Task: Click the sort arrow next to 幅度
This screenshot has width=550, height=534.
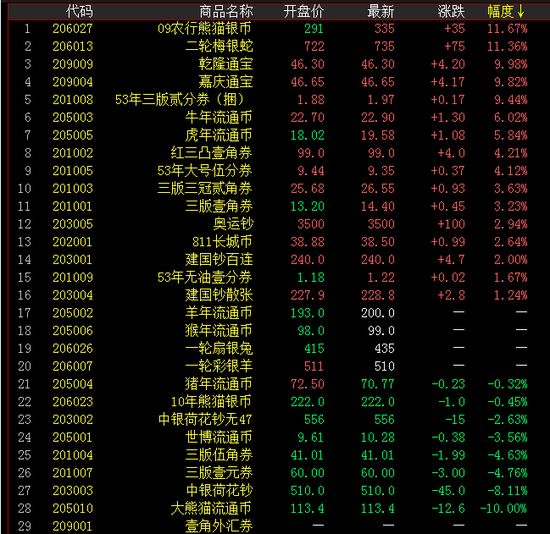Action: tap(521, 12)
